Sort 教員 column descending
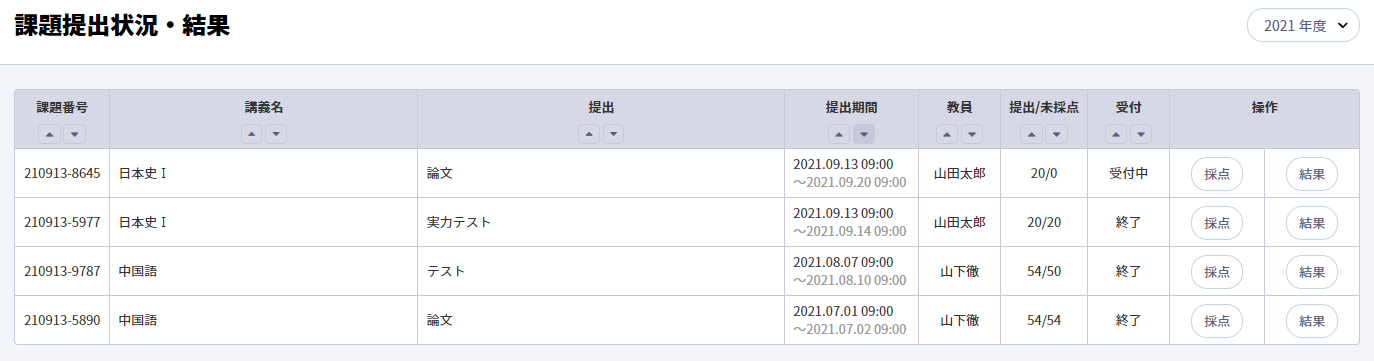The width and height of the screenshot is (1374, 361). point(971,134)
